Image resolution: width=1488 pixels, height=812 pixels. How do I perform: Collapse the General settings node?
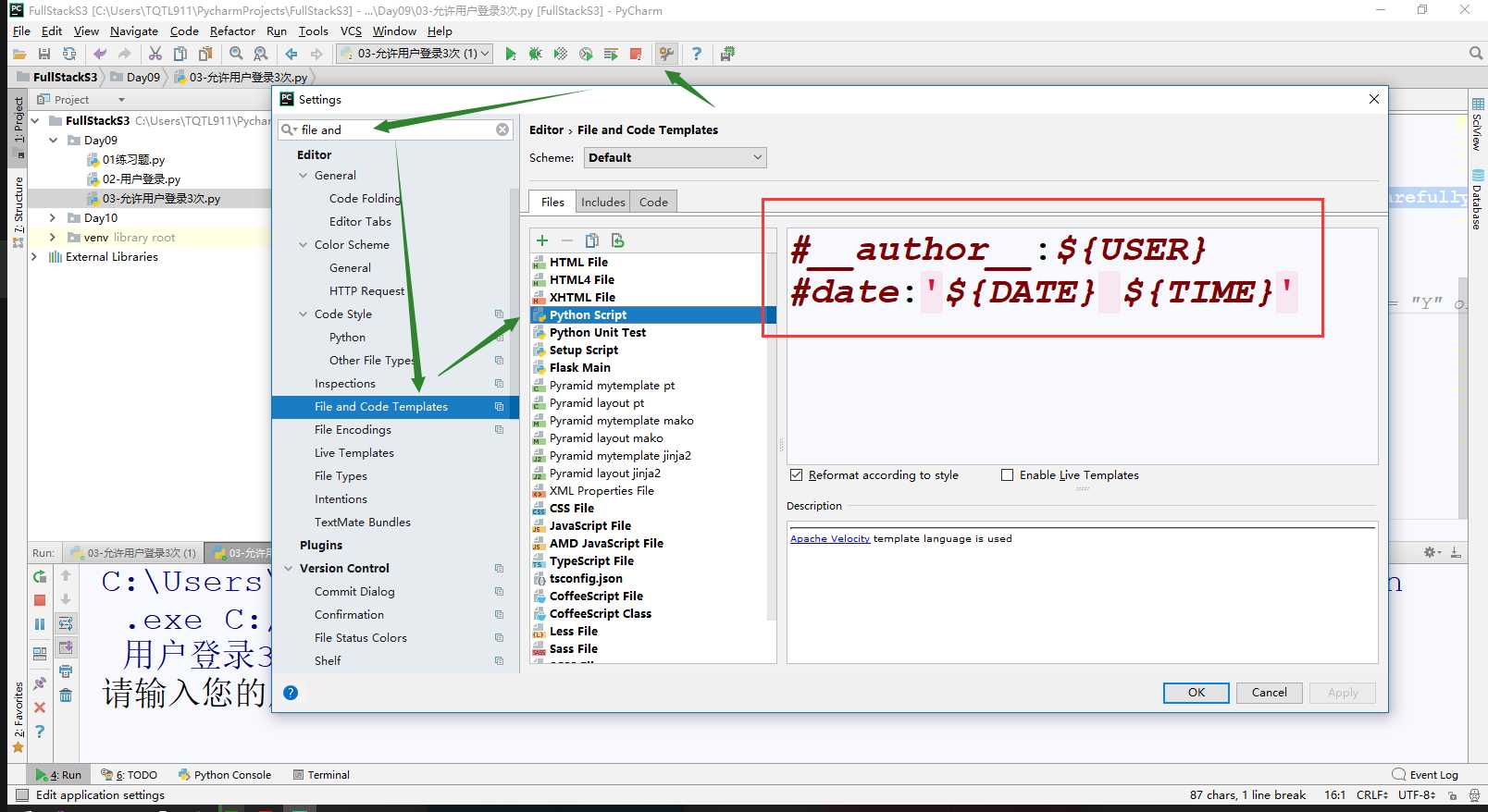303,176
